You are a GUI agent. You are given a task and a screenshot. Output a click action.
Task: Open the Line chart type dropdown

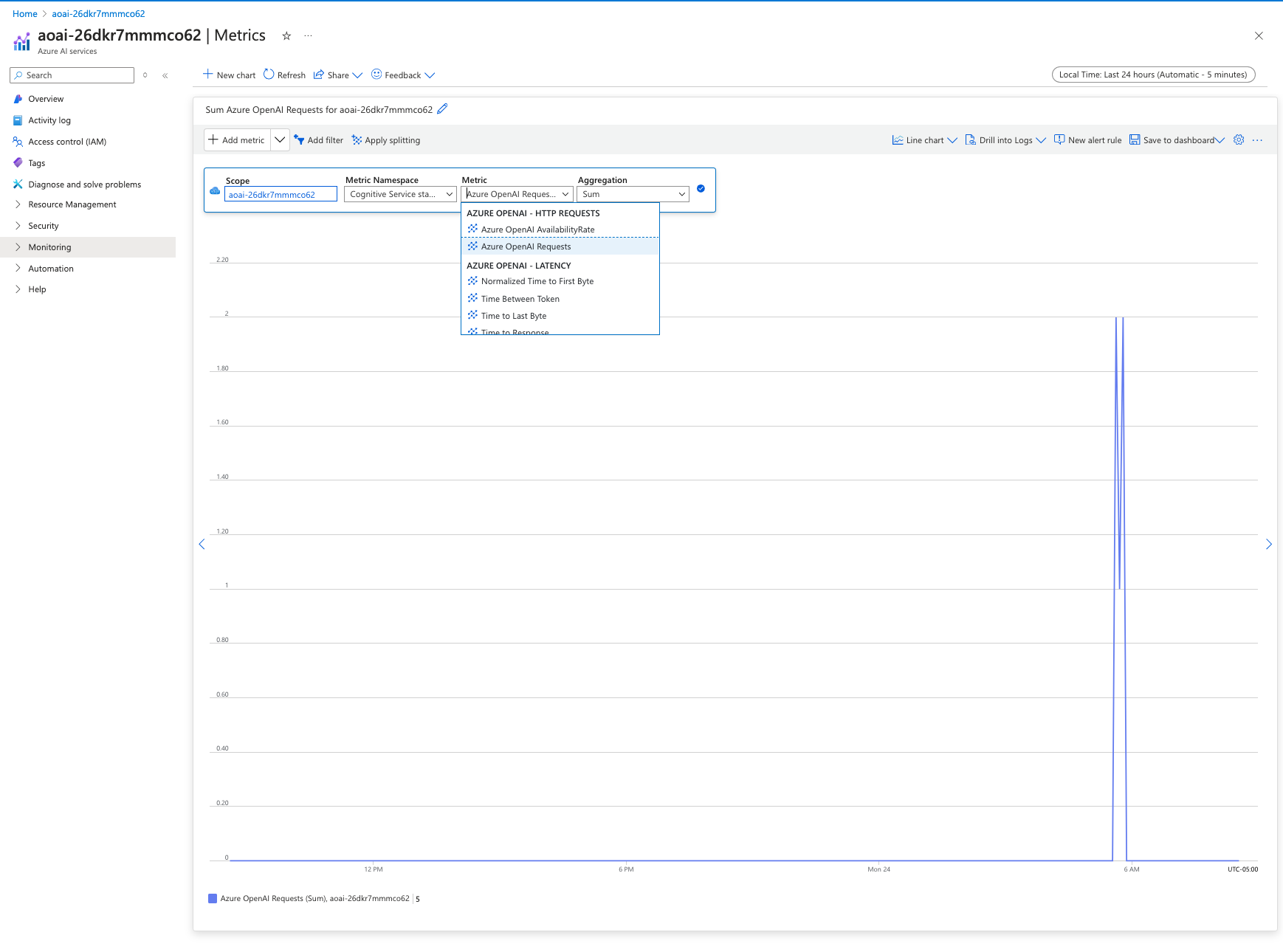[x=925, y=140]
